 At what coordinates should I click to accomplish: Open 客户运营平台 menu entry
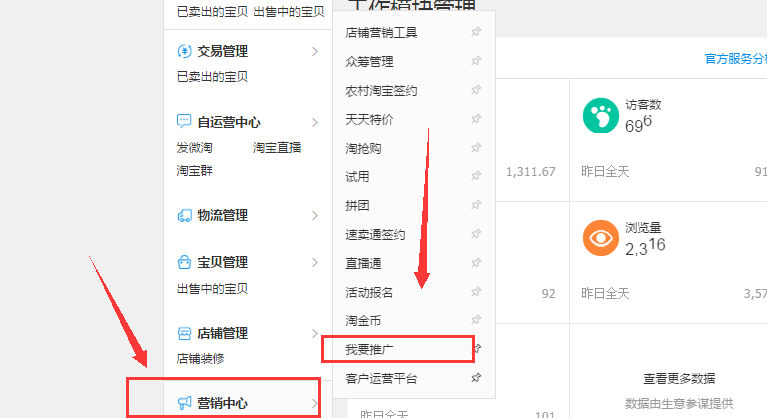point(381,378)
